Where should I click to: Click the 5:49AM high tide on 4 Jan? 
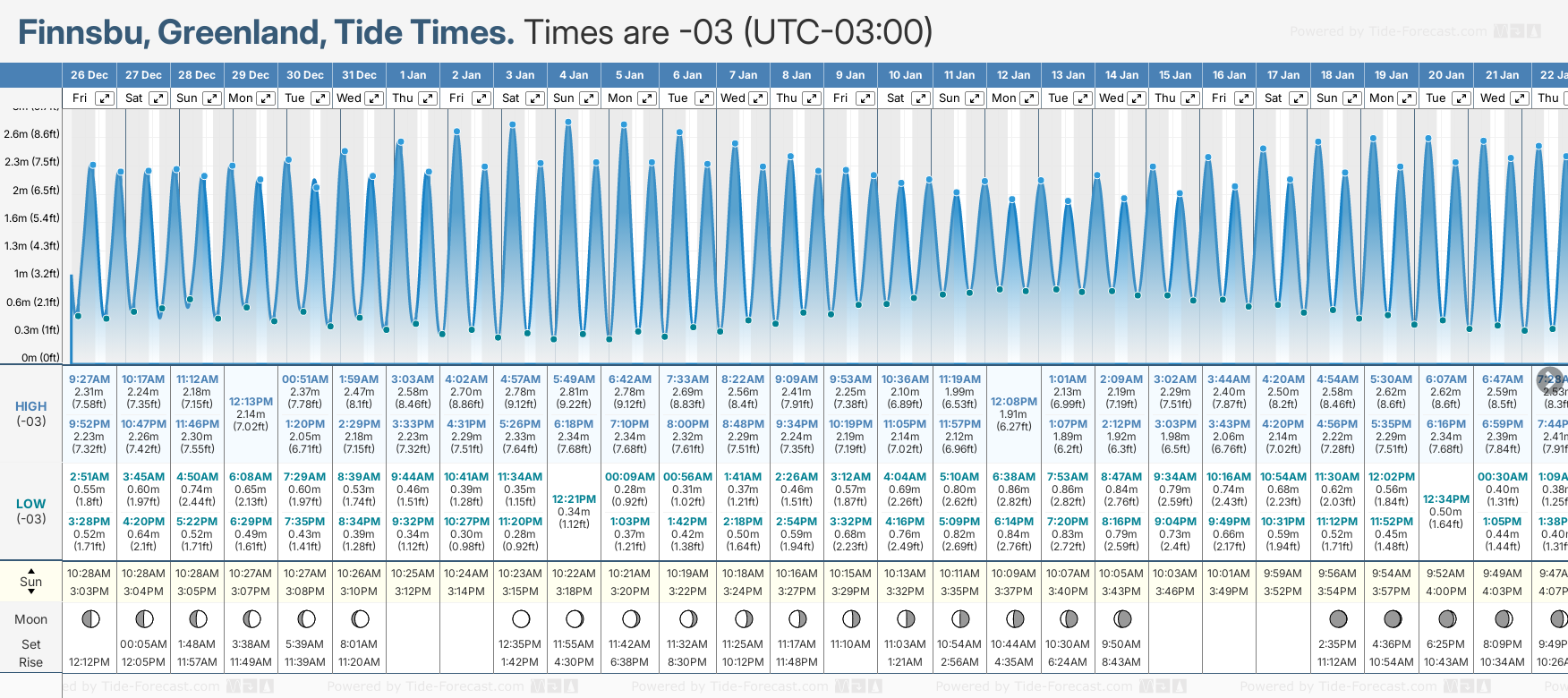574,379
